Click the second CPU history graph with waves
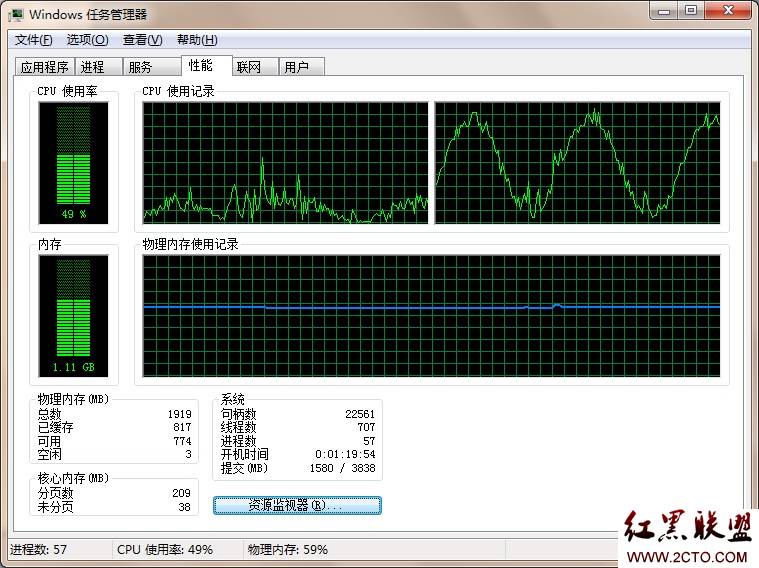Image resolution: width=759 pixels, height=568 pixels. [x=577, y=163]
